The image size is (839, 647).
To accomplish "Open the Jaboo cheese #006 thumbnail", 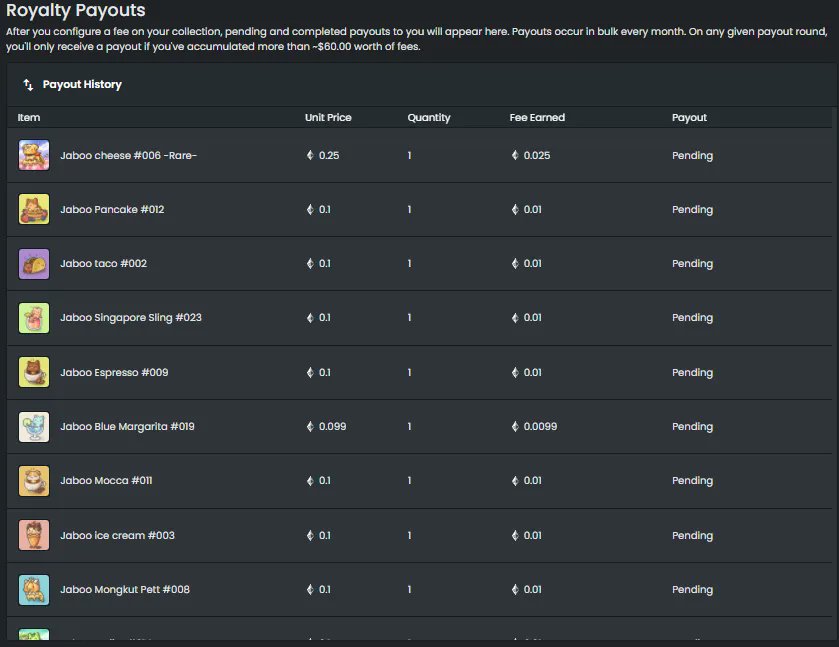I will click(34, 155).
